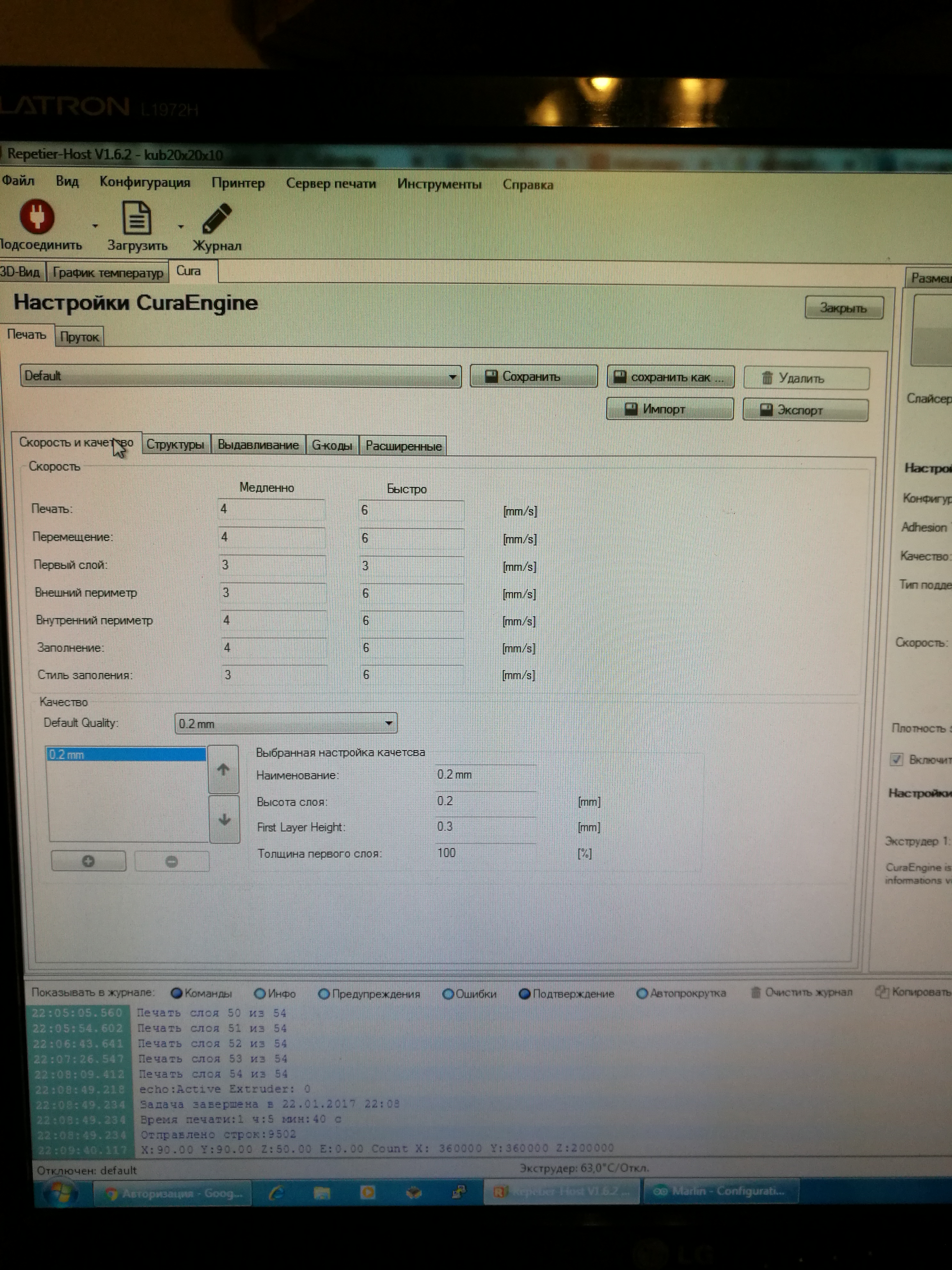Image resolution: width=952 pixels, height=1270 pixels.
Task: Add new quality setting with plus button
Action: point(88,861)
